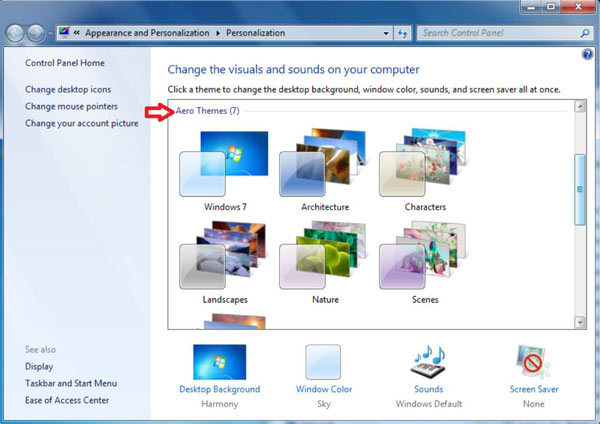Open the Screen Saver icon

[533, 362]
